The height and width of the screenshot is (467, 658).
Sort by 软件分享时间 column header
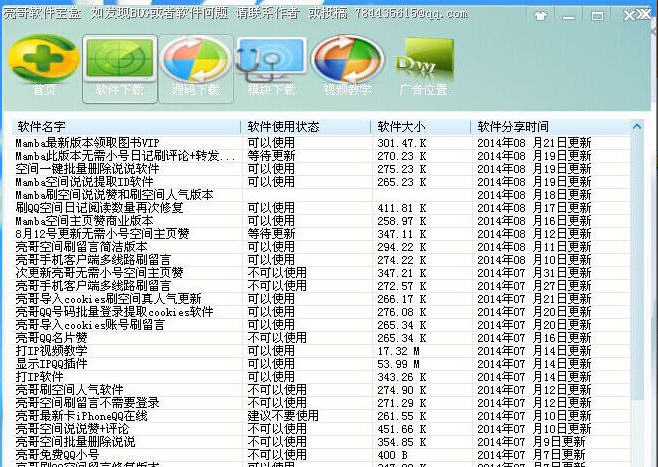(551, 127)
